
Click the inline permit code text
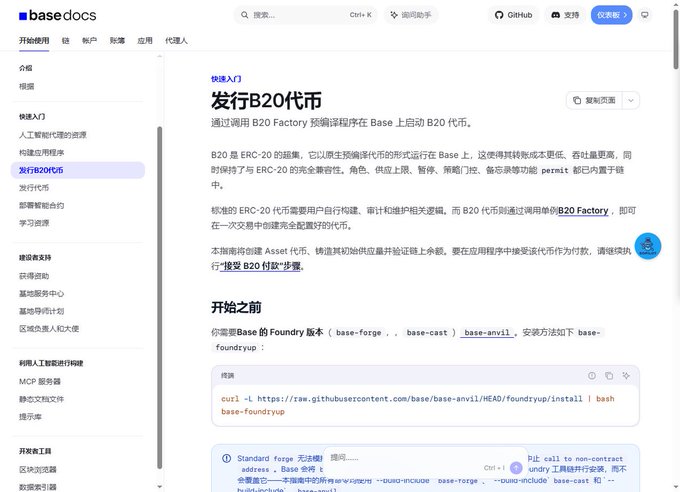tap(555, 171)
